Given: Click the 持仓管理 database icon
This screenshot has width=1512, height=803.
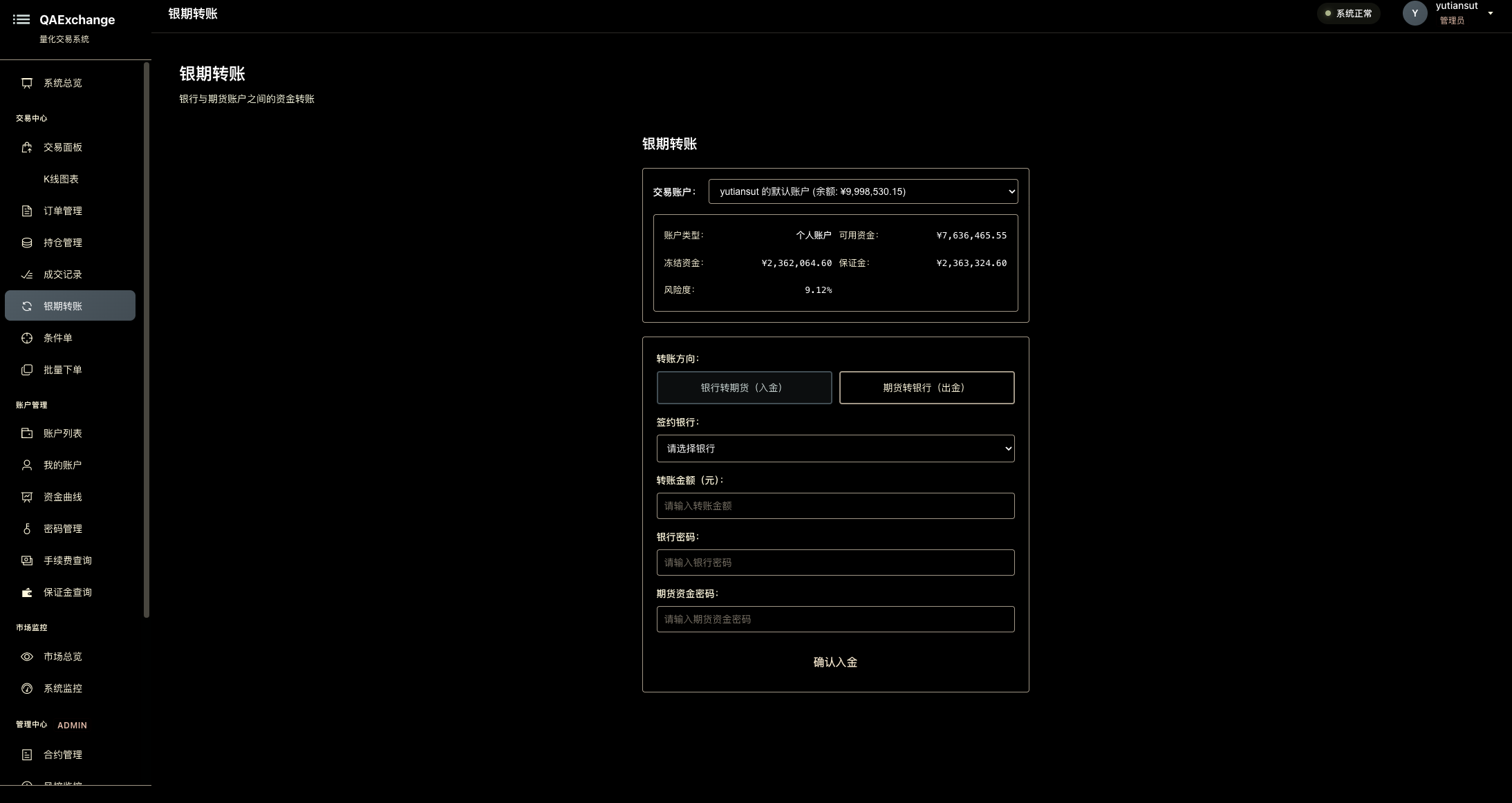Looking at the screenshot, I should (x=27, y=243).
